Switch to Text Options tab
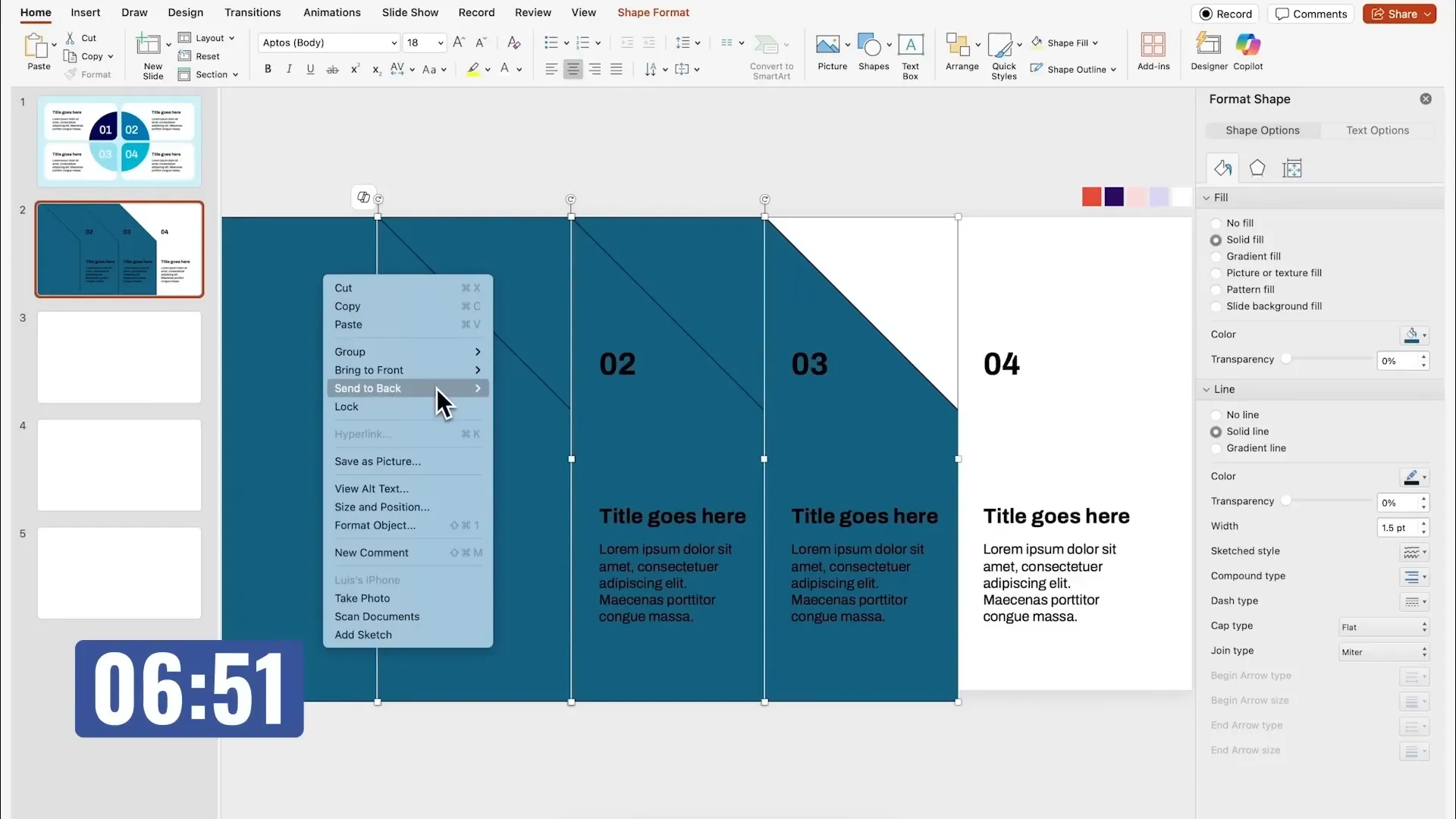This screenshot has width=1456, height=819. point(1377,130)
